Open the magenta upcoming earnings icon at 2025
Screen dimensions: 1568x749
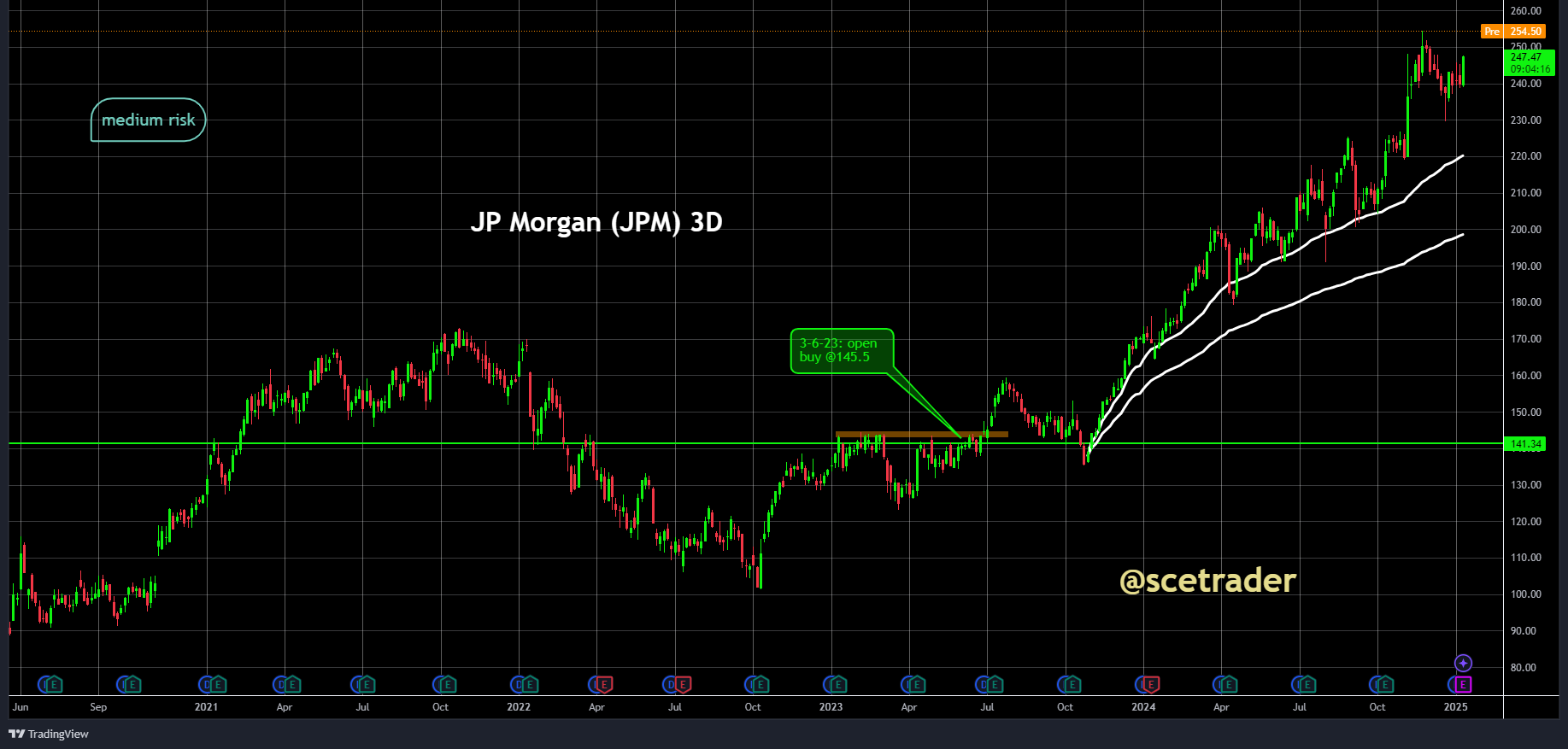(1463, 684)
